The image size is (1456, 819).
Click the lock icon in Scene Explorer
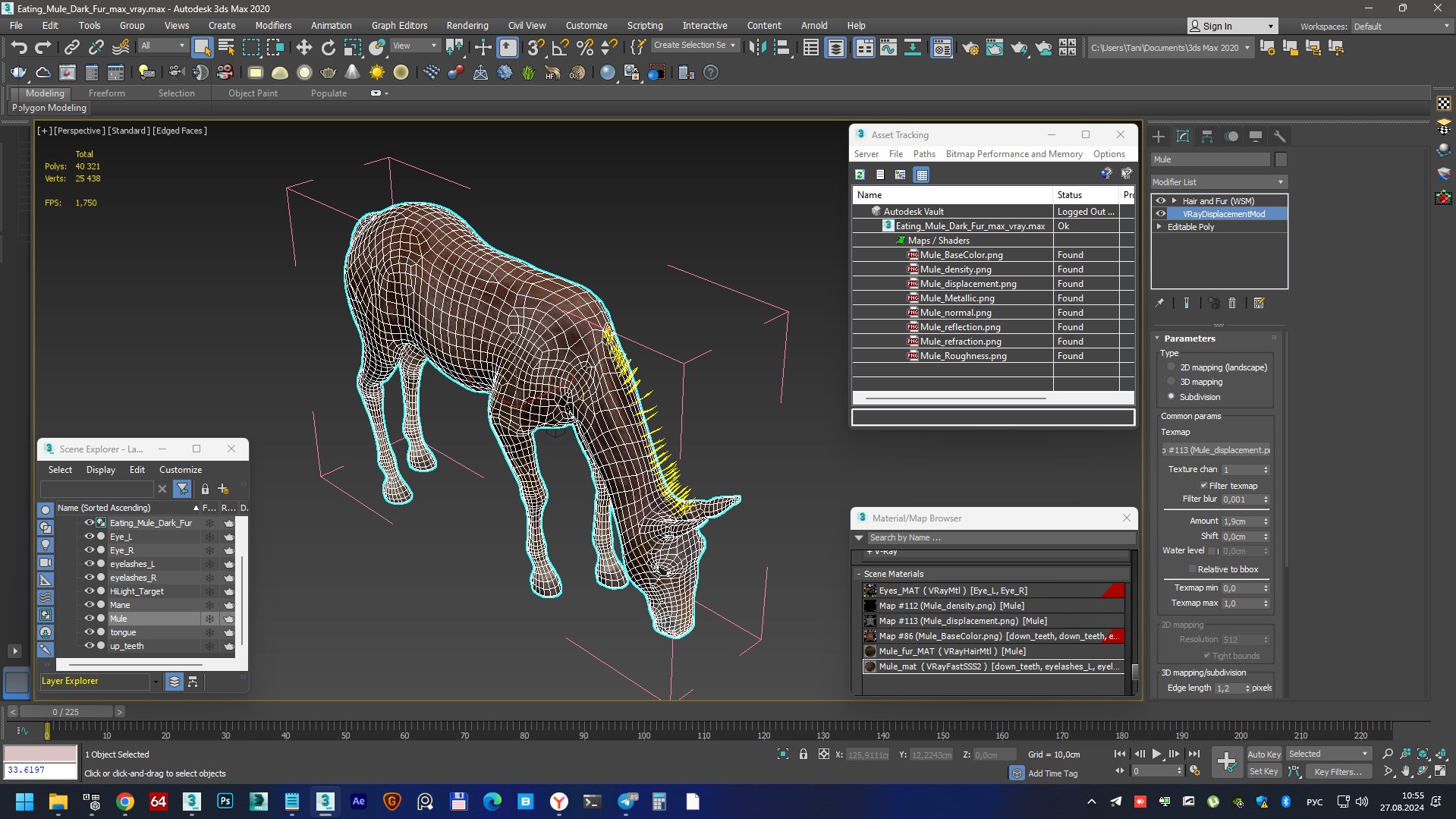205,489
